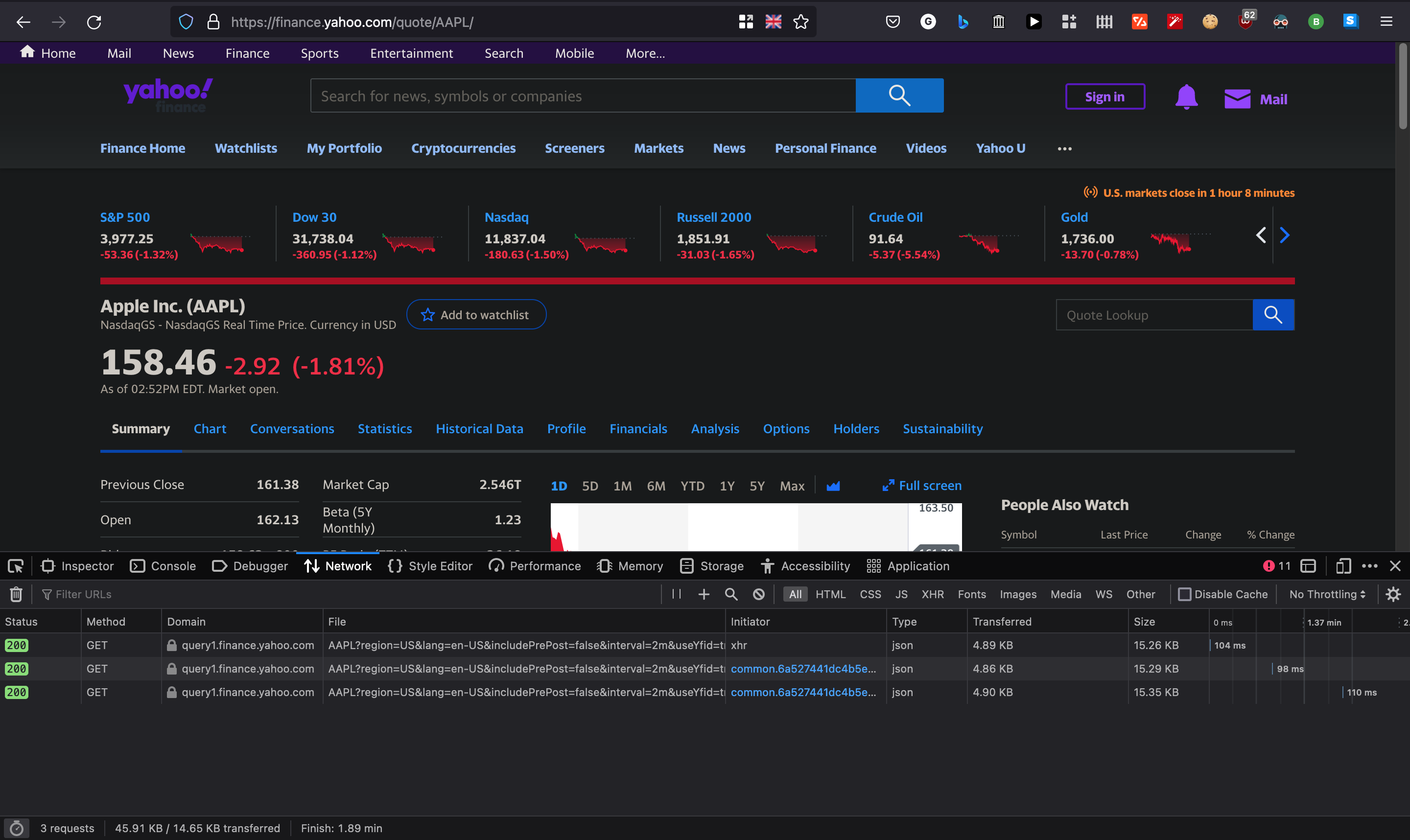
Task: Click the Yahoo Mail envelope icon
Action: (x=1237, y=98)
